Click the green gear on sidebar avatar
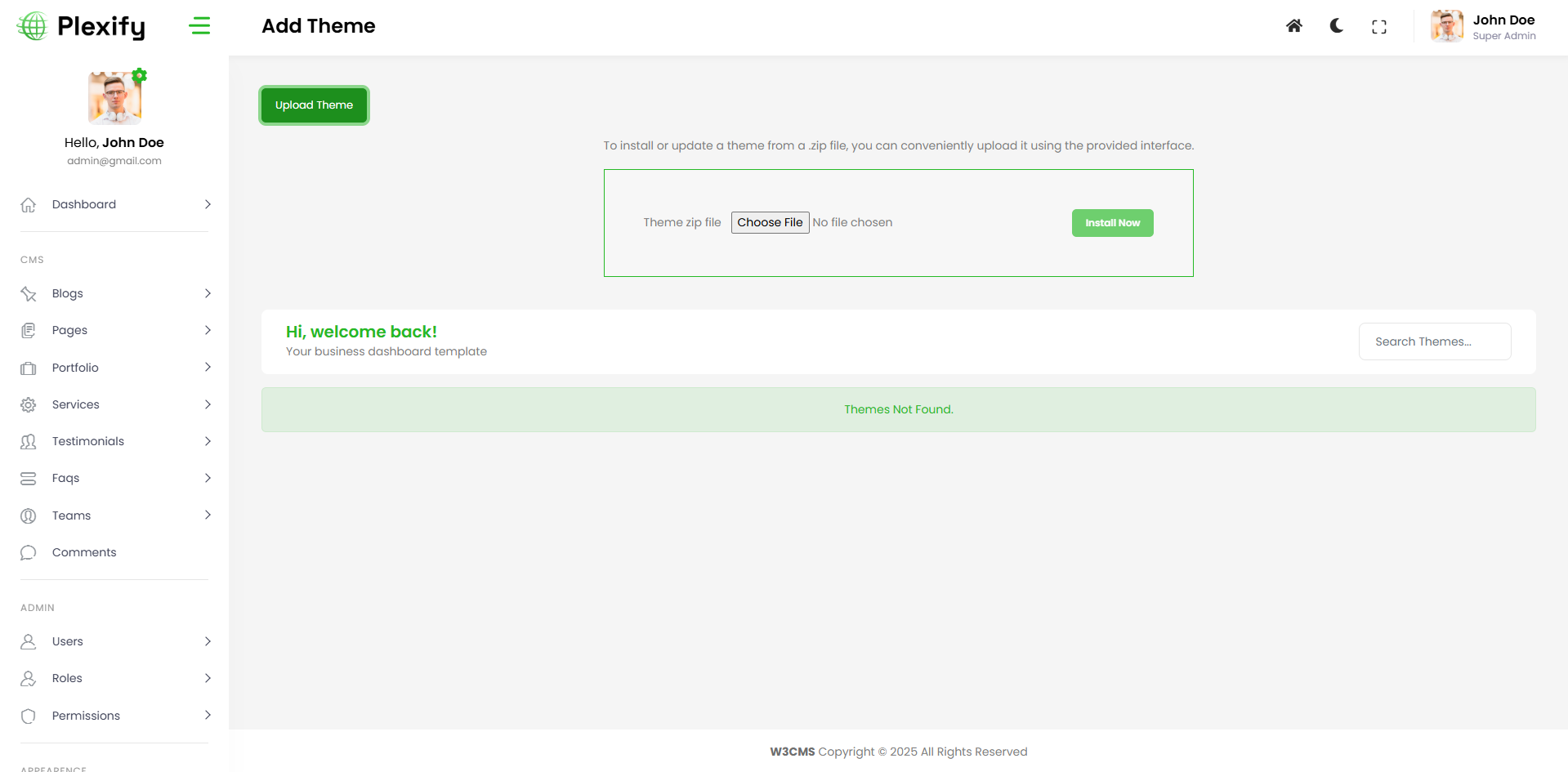Viewport: 1568px width, 772px height. (x=140, y=75)
